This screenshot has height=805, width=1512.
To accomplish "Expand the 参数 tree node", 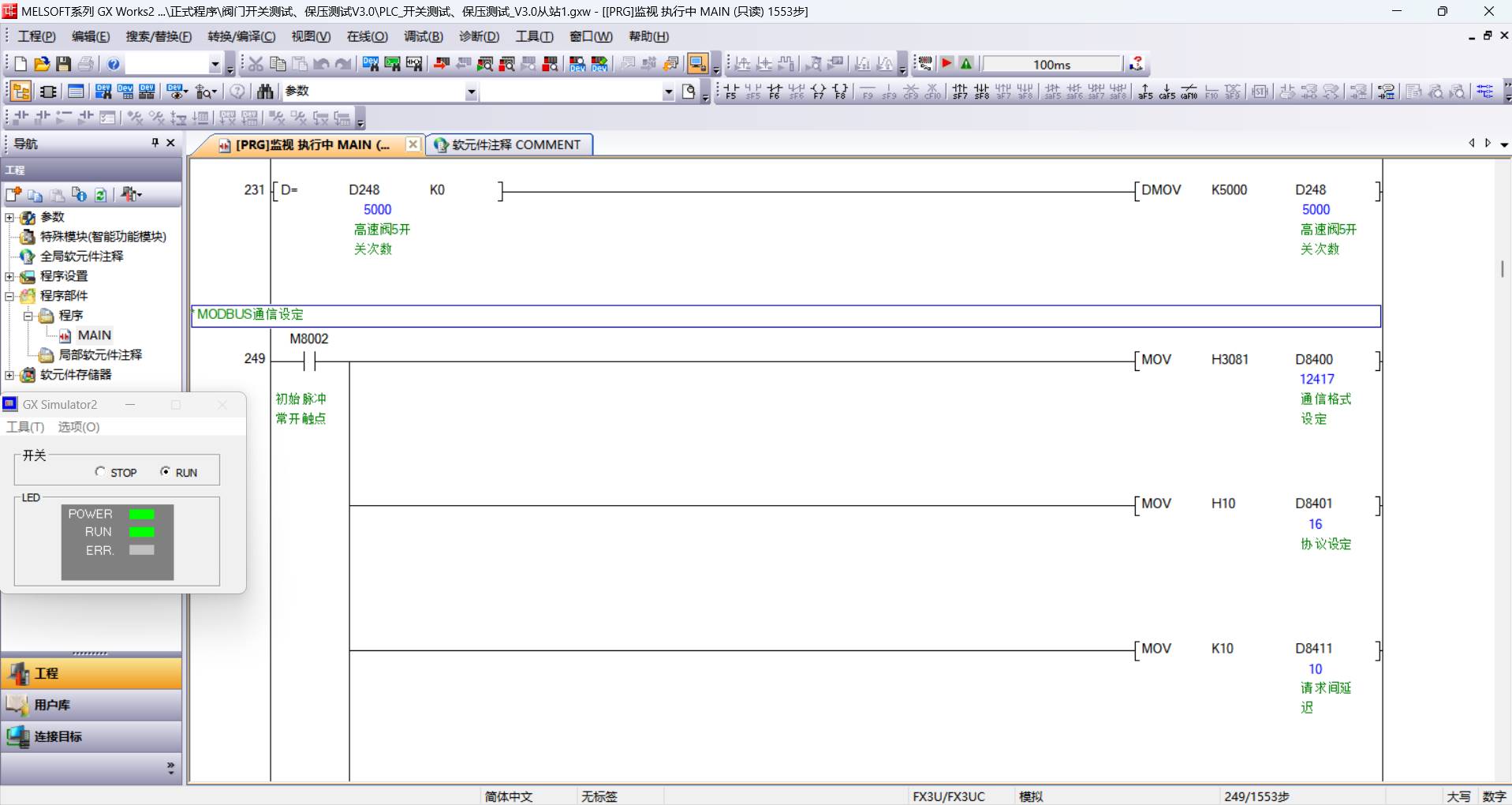I will coord(9,217).
